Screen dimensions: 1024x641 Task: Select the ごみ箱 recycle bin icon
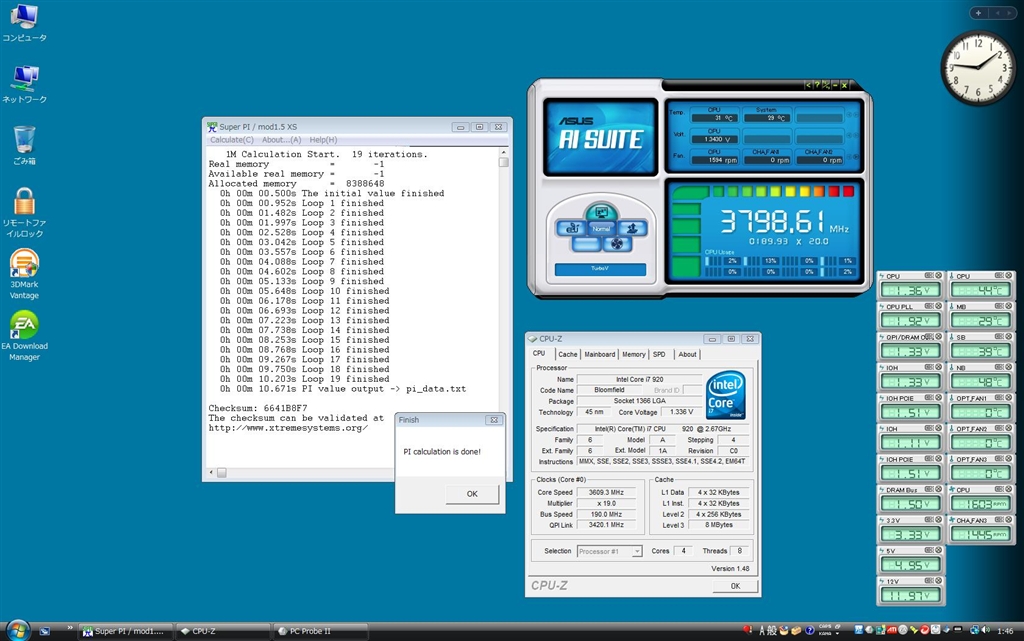(x=24, y=145)
